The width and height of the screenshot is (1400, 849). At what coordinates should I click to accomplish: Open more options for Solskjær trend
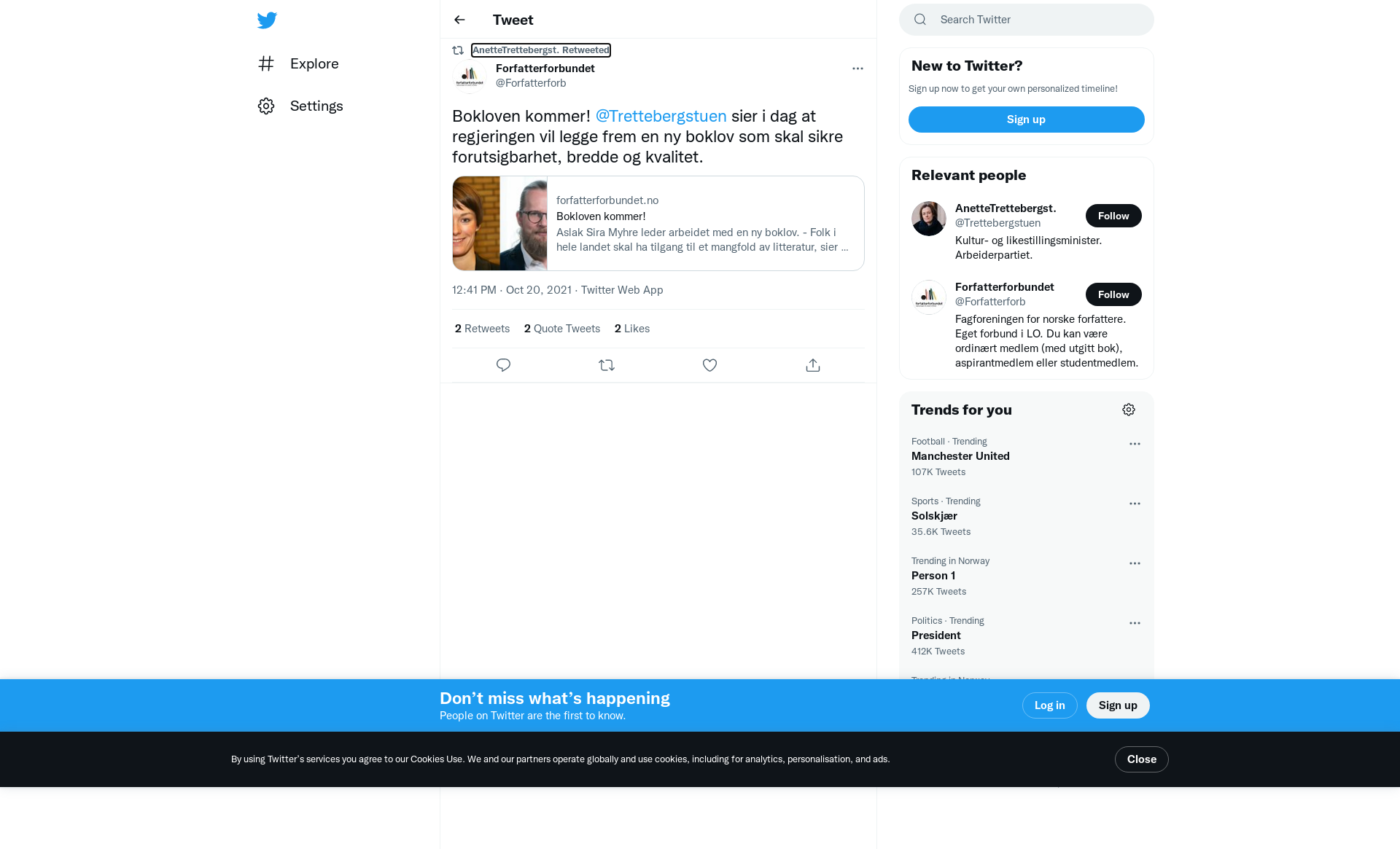1135,504
